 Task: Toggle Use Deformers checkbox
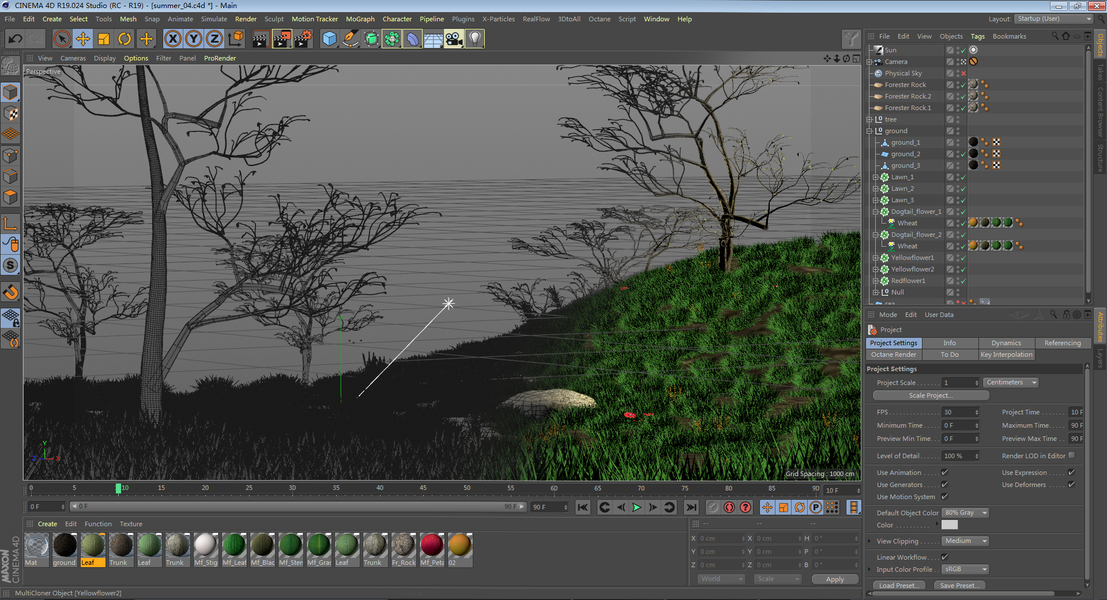click(1071, 484)
